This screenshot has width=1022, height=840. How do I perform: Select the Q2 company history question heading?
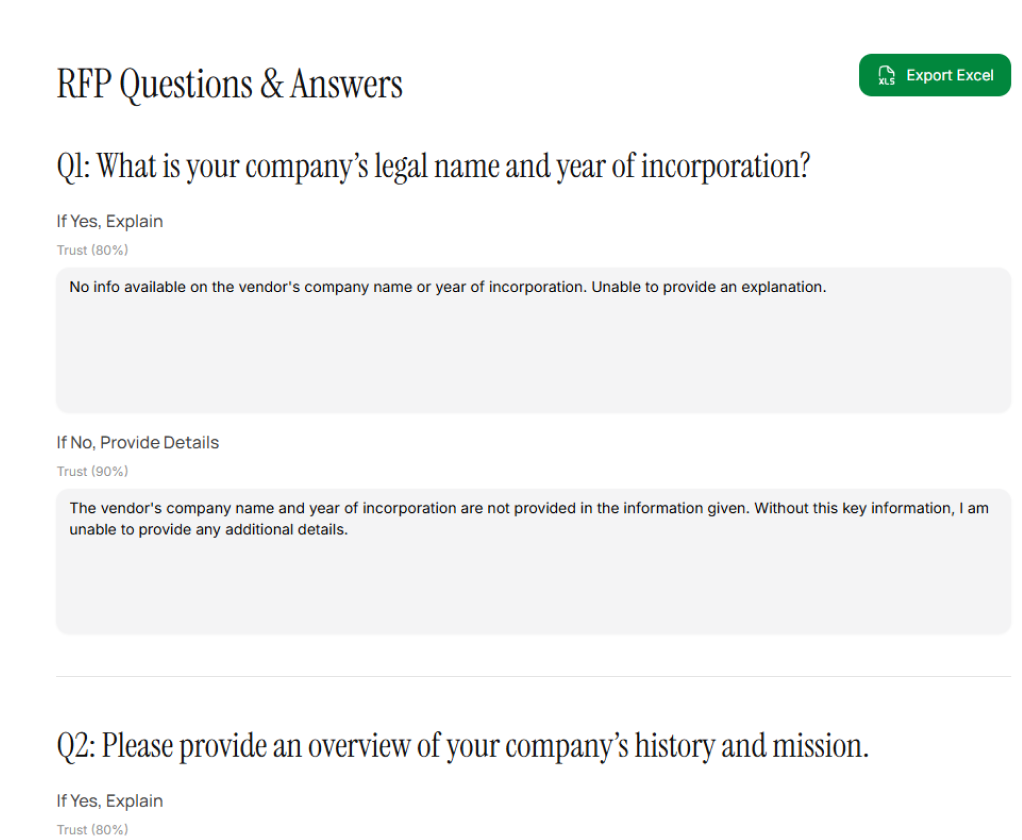pyautogui.click(x=462, y=745)
